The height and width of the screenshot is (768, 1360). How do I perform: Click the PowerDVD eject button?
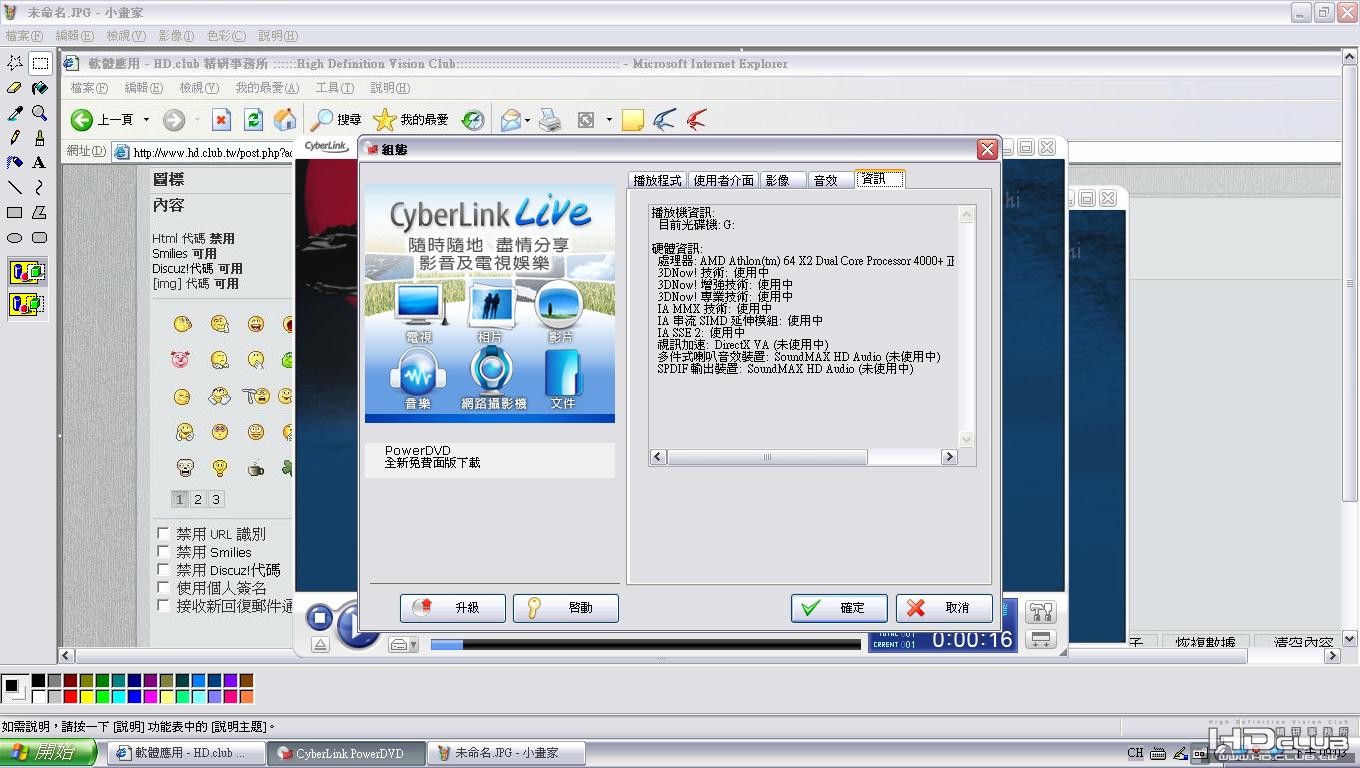click(320, 645)
